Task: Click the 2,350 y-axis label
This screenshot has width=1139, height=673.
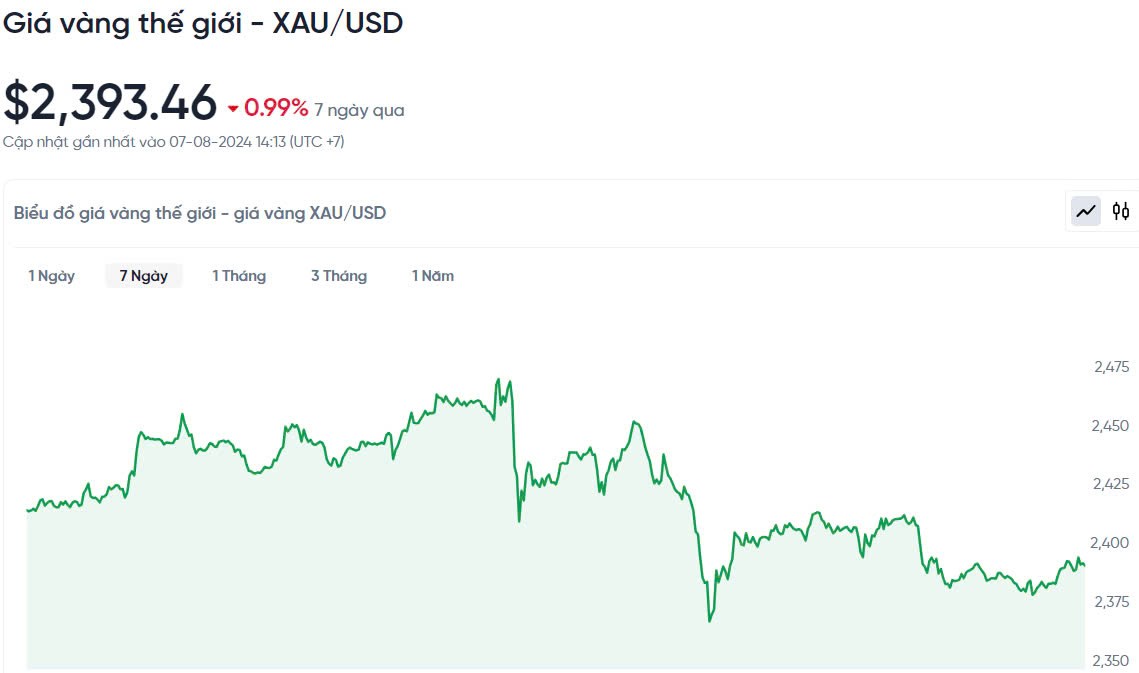Action: click(1111, 660)
